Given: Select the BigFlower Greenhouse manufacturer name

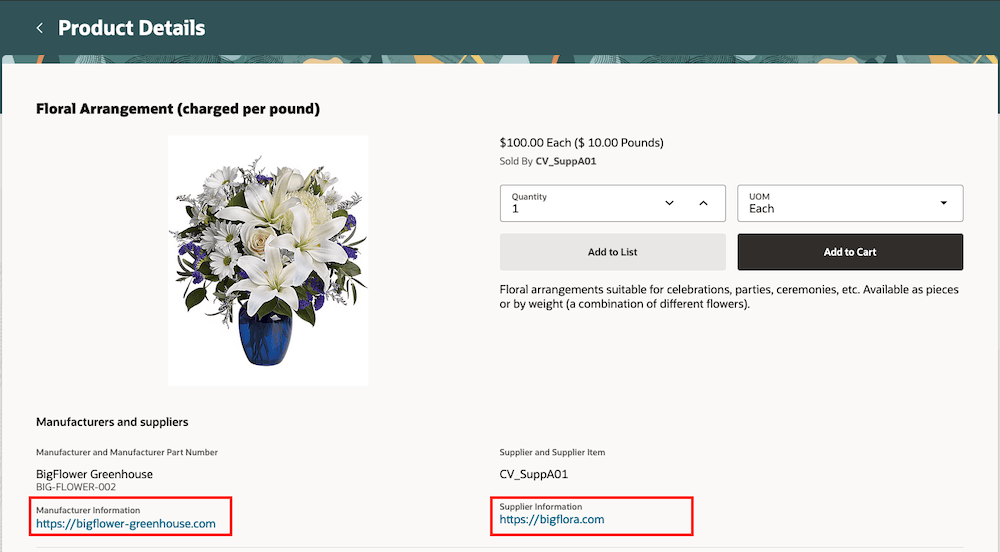Looking at the screenshot, I should click(94, 474).
